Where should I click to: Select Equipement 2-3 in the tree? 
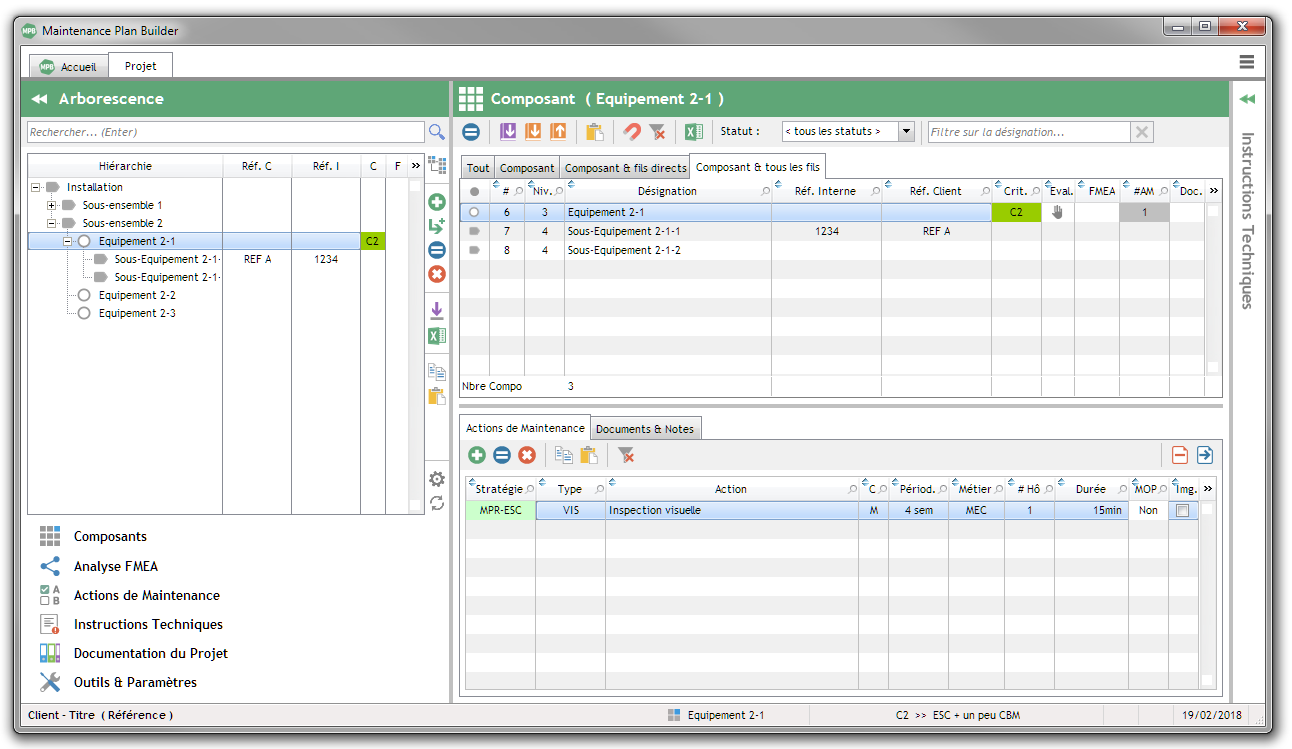pos(137,313)
